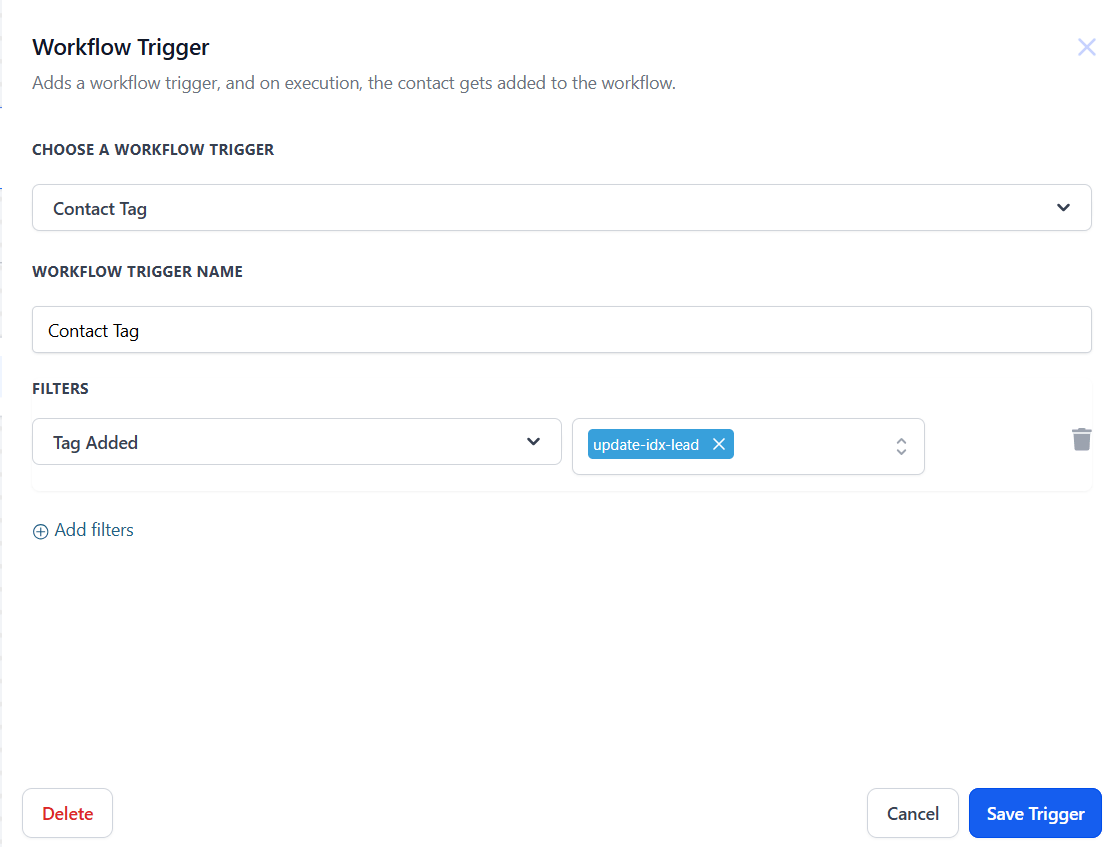Click the blue Save Trigger button
This screenshot has width=1111, height=847.
[x=1035, y=814]
